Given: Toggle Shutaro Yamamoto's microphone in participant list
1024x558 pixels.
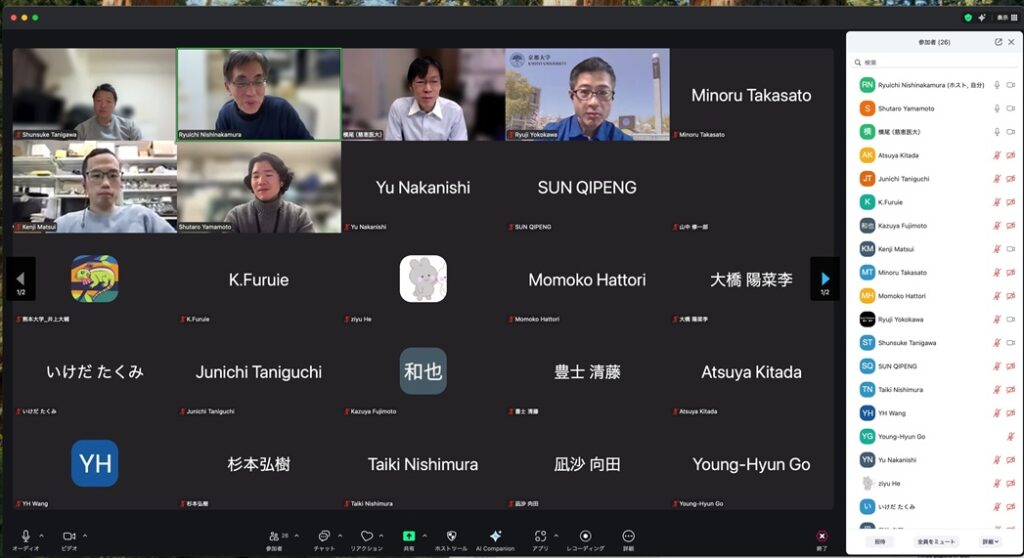Looking at the screenshot, I should [x=996, y=108].
